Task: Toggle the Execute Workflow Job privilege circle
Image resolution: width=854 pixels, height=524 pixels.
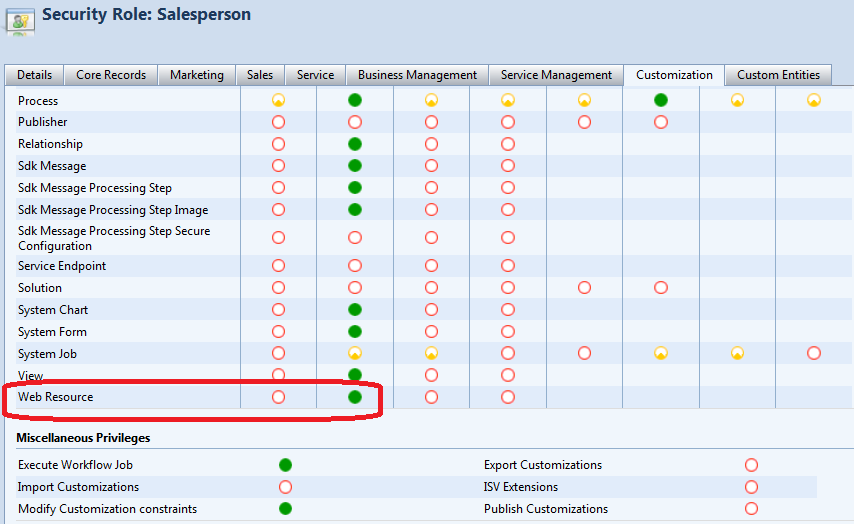Action: click(x=285, y=465)
